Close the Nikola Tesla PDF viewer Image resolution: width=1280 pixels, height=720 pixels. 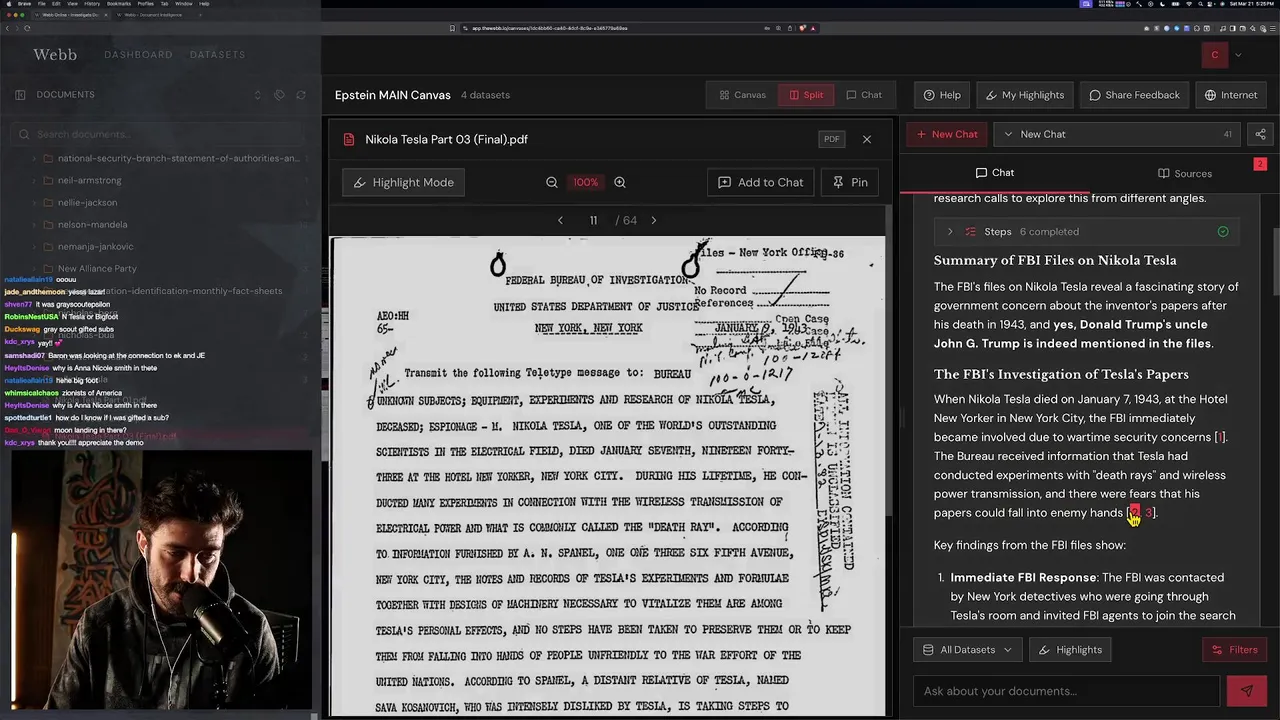tap(867, 139)
